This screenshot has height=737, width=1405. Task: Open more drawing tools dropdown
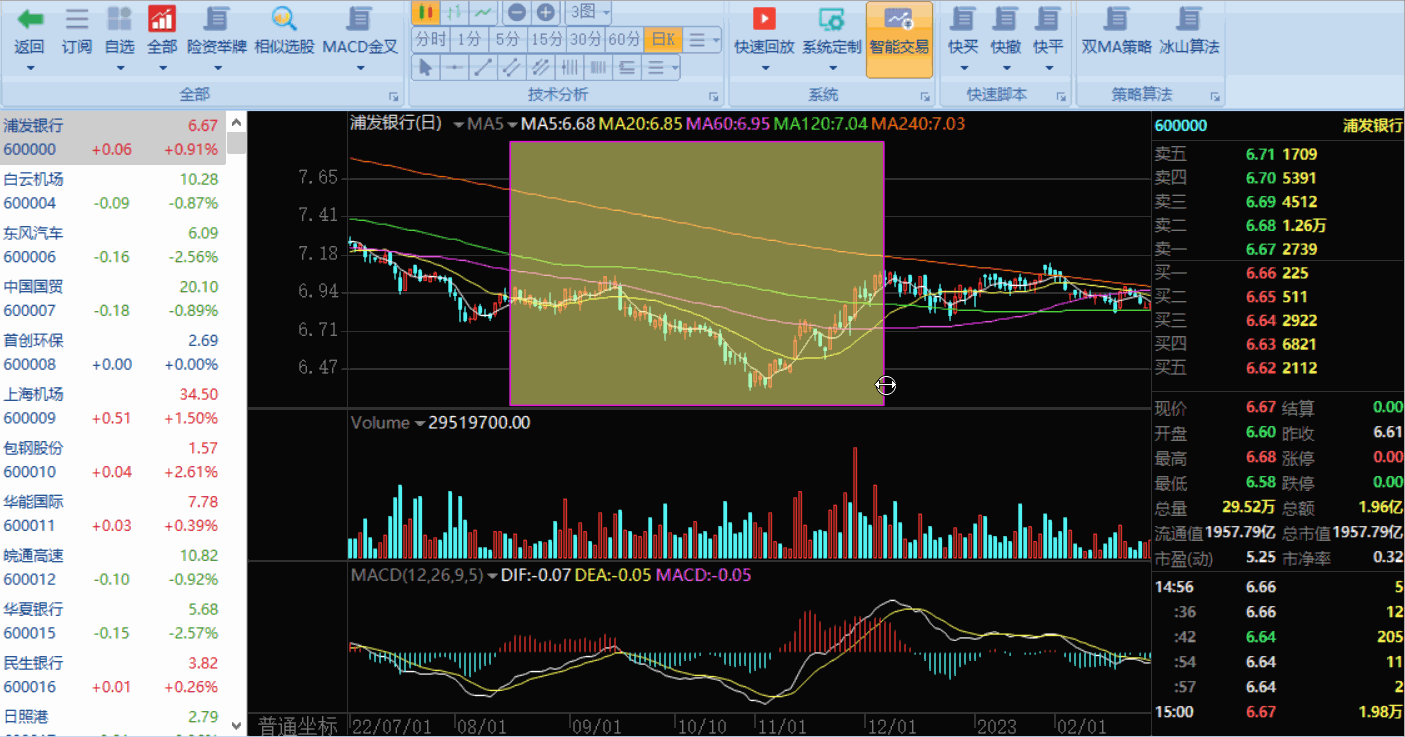[661, 67]
